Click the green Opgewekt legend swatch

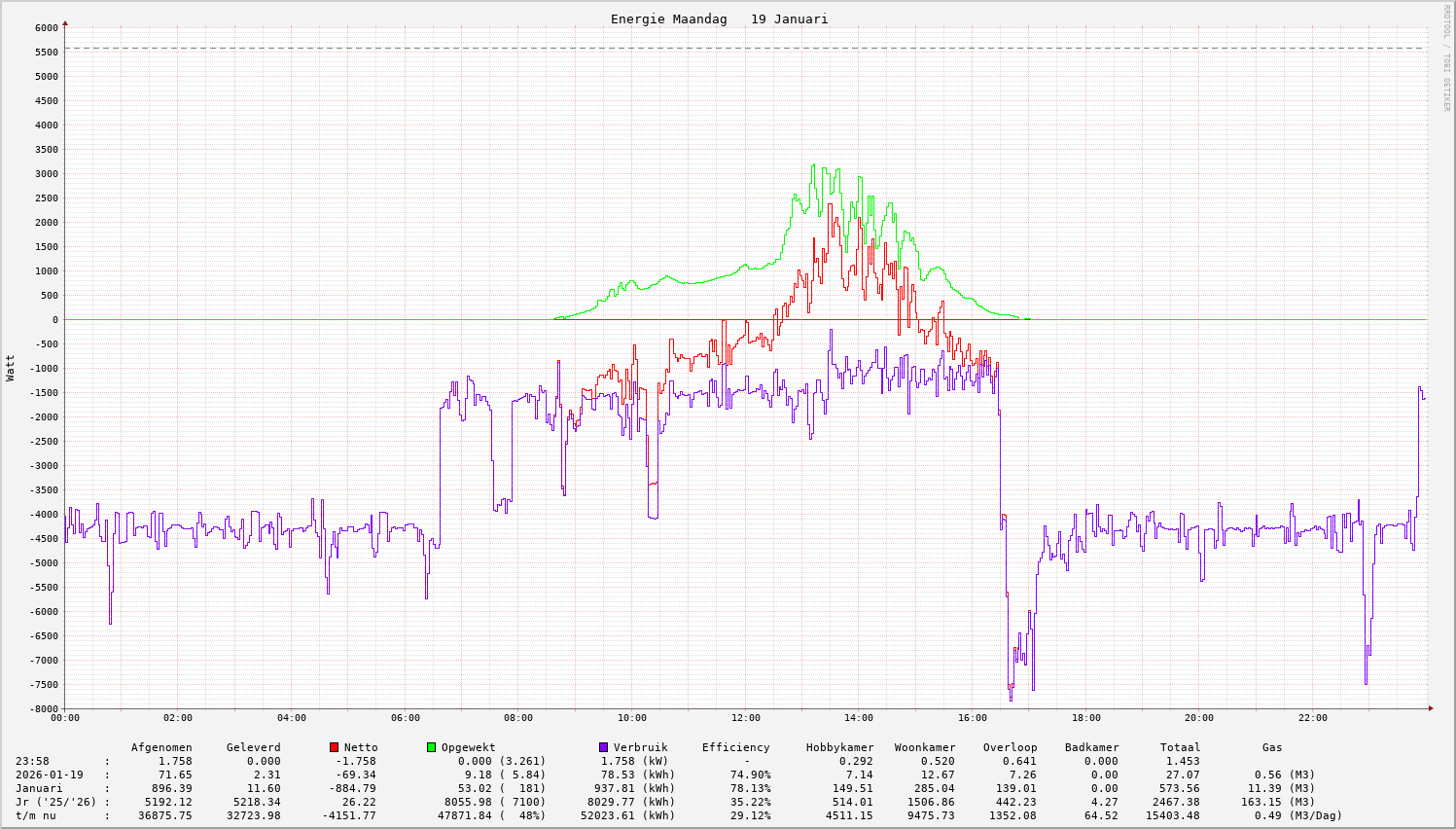[431, 747]
